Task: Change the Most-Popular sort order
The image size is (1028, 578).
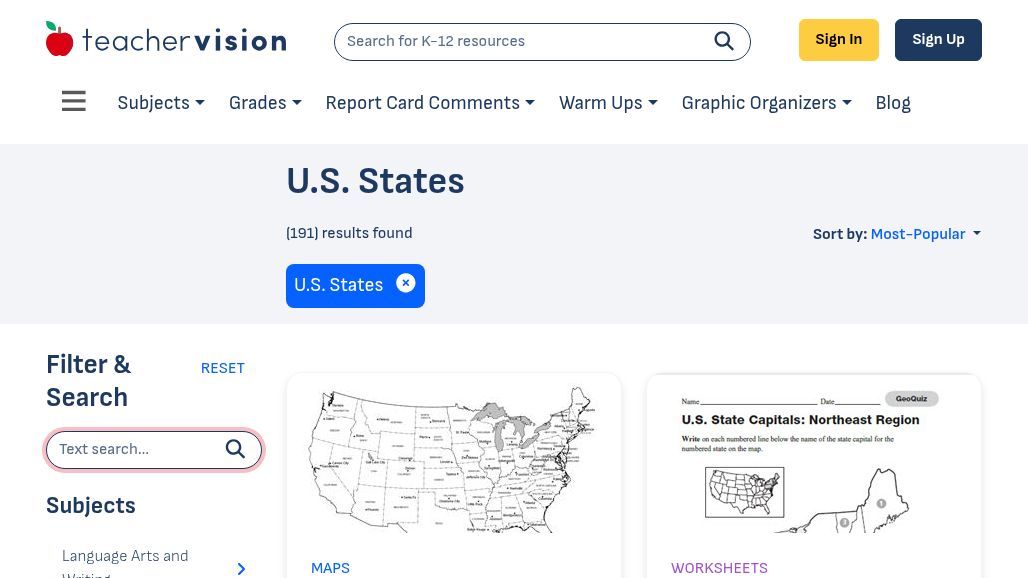Action: pos(925,234)
